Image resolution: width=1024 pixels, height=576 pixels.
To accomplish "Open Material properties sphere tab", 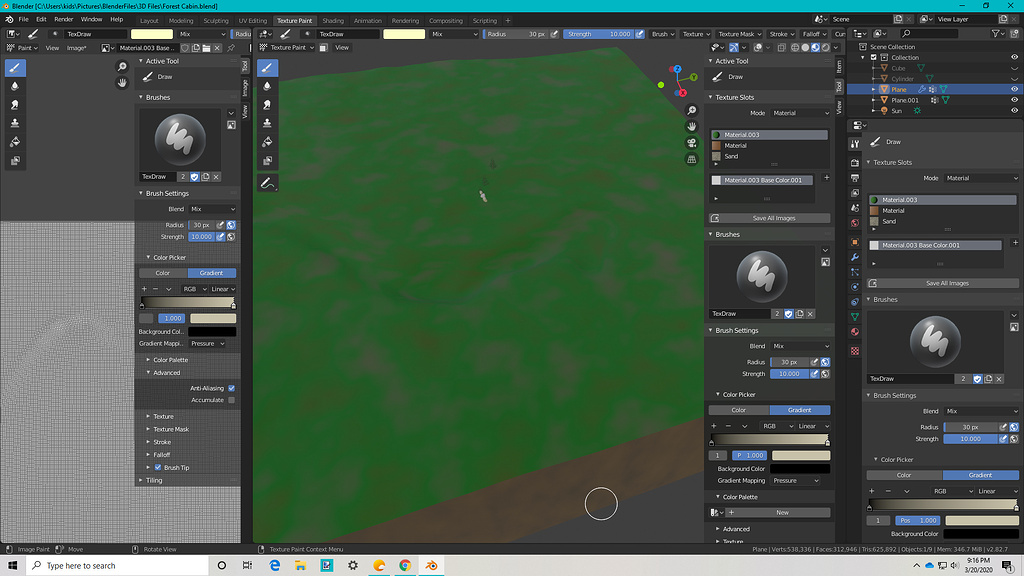I will (x=855, y=332).
